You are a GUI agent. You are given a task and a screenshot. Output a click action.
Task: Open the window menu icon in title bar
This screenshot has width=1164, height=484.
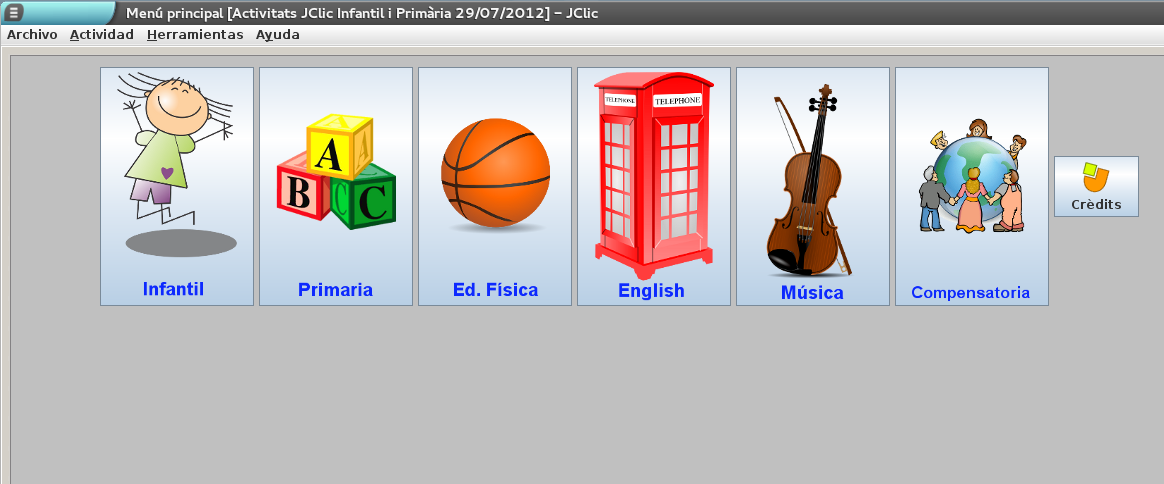15,12
